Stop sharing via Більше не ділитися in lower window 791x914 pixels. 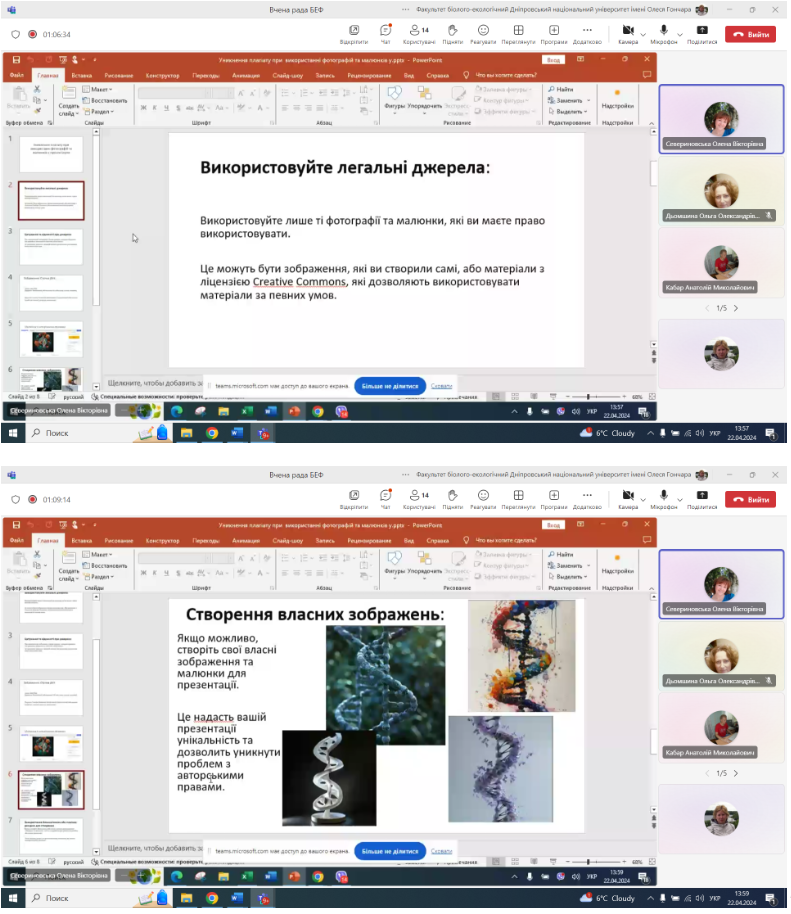[390, 851]
